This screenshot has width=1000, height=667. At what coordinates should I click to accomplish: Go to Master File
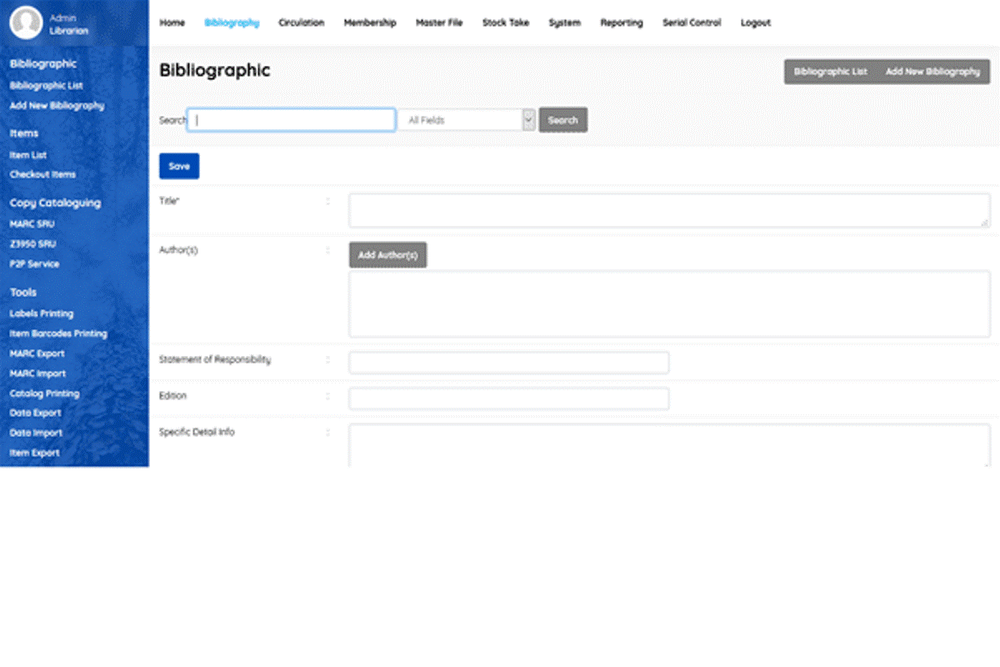click(439, 22)
